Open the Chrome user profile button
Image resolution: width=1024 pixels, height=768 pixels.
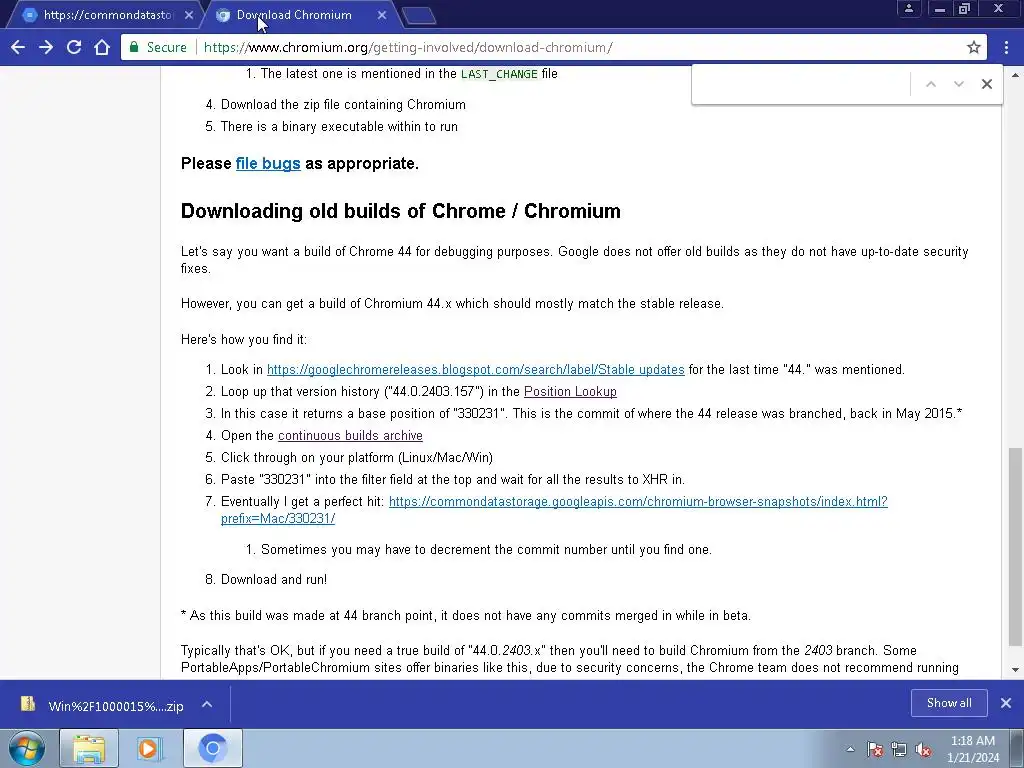908,9
